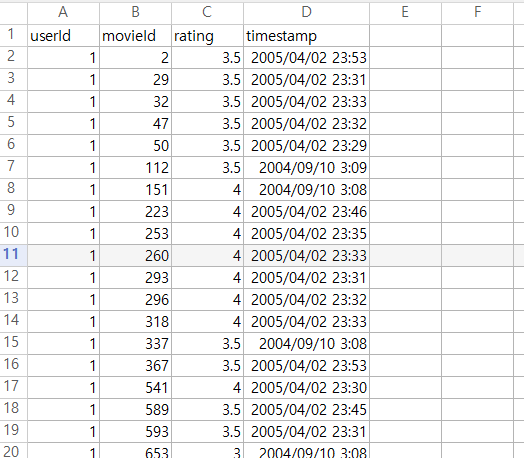The height and width of the screenshot is (458, 524).
Task: Select movieId cell with value 296
Action: [x=135, y=299]
